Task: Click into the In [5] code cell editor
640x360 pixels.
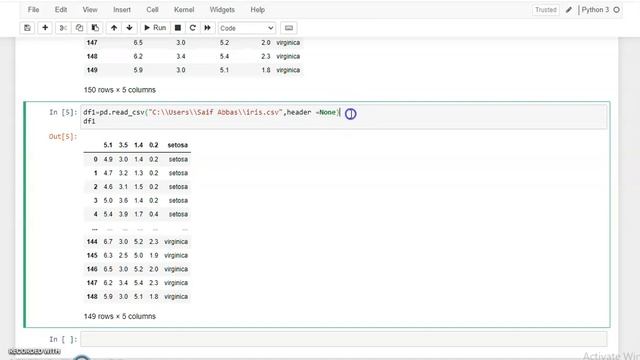Action: coord(343,117)
